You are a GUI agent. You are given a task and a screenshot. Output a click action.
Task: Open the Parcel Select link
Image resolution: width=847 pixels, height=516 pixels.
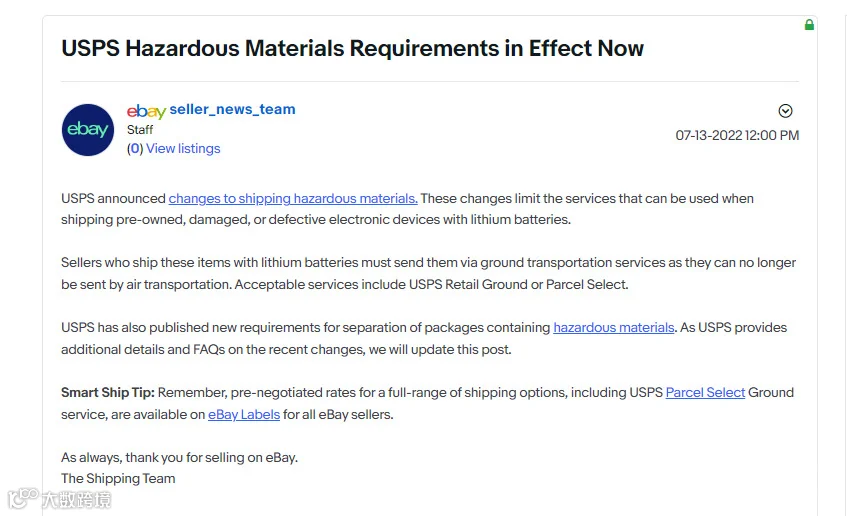705,392
